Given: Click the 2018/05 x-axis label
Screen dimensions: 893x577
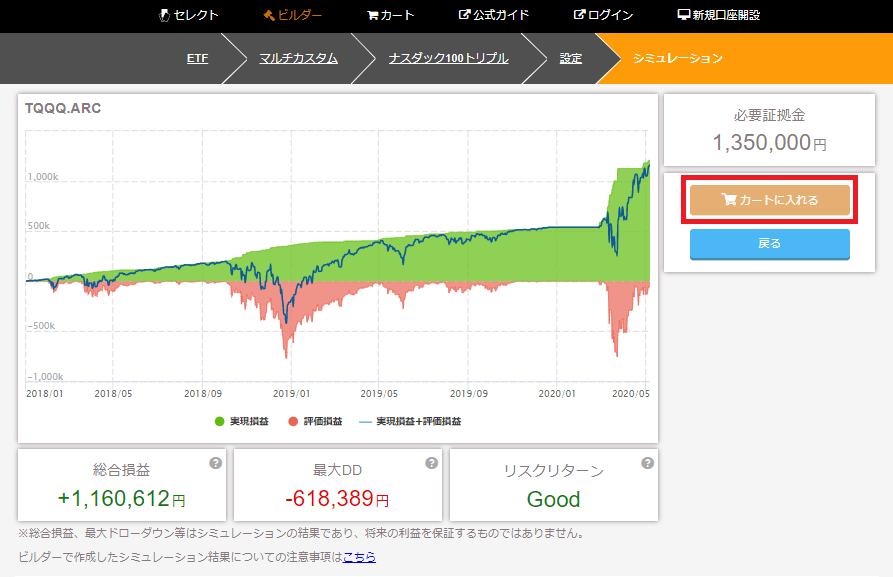Looking at the screenshot, I should 113,394.
